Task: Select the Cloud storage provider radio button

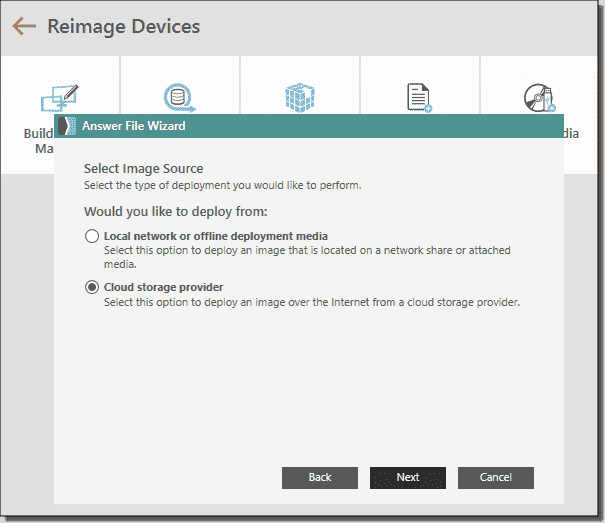Action: point(92,287)
